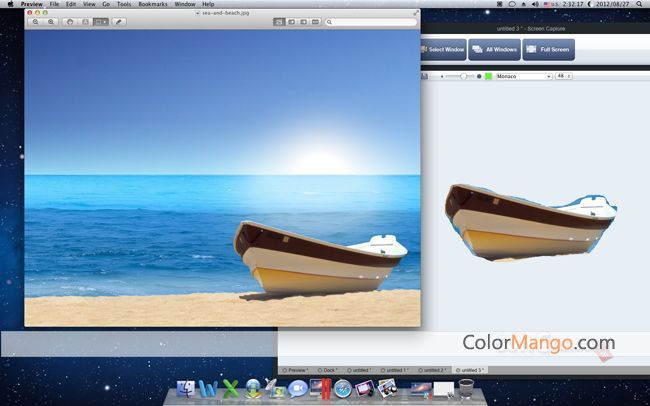This screenshot has height=406, width=650.
Task: Open the Apple menu
Action: tap(10, 4)
